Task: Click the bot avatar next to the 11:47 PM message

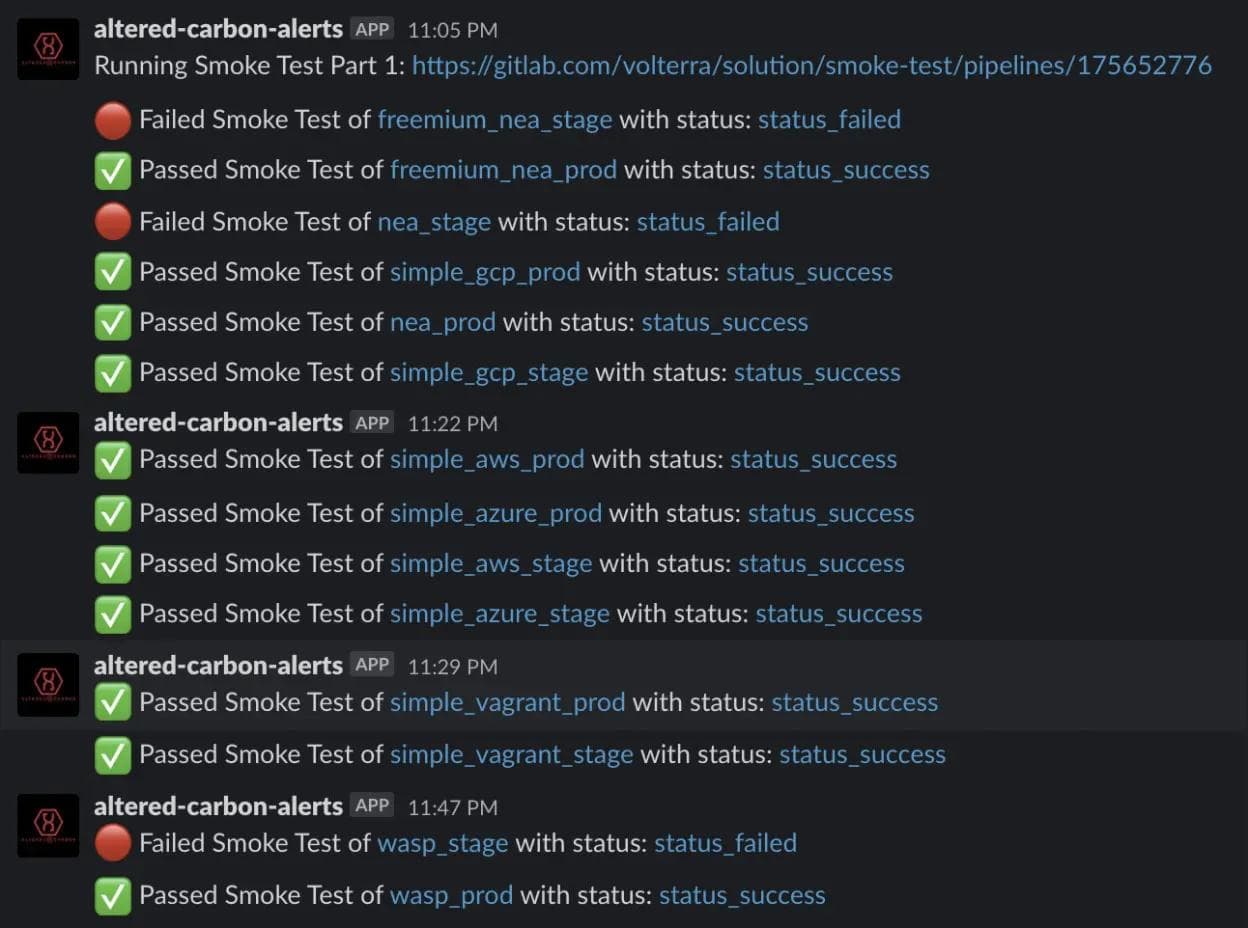Action: pos(47,825)
